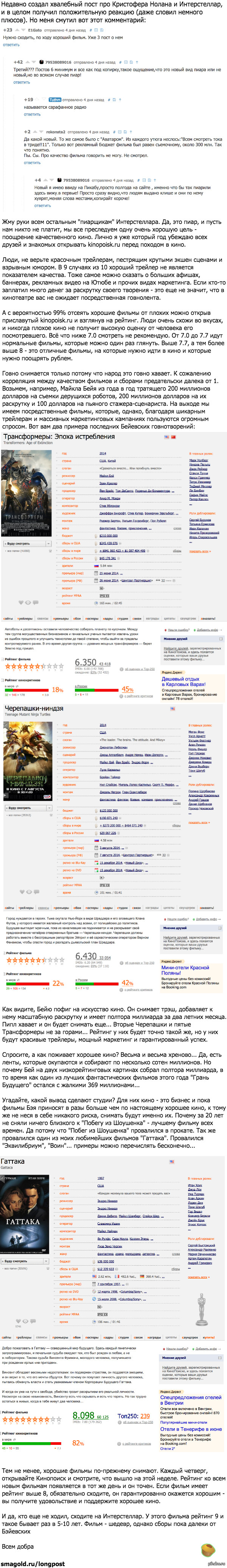Click title 'Гаттака' heading

(x=13, y=1161)
